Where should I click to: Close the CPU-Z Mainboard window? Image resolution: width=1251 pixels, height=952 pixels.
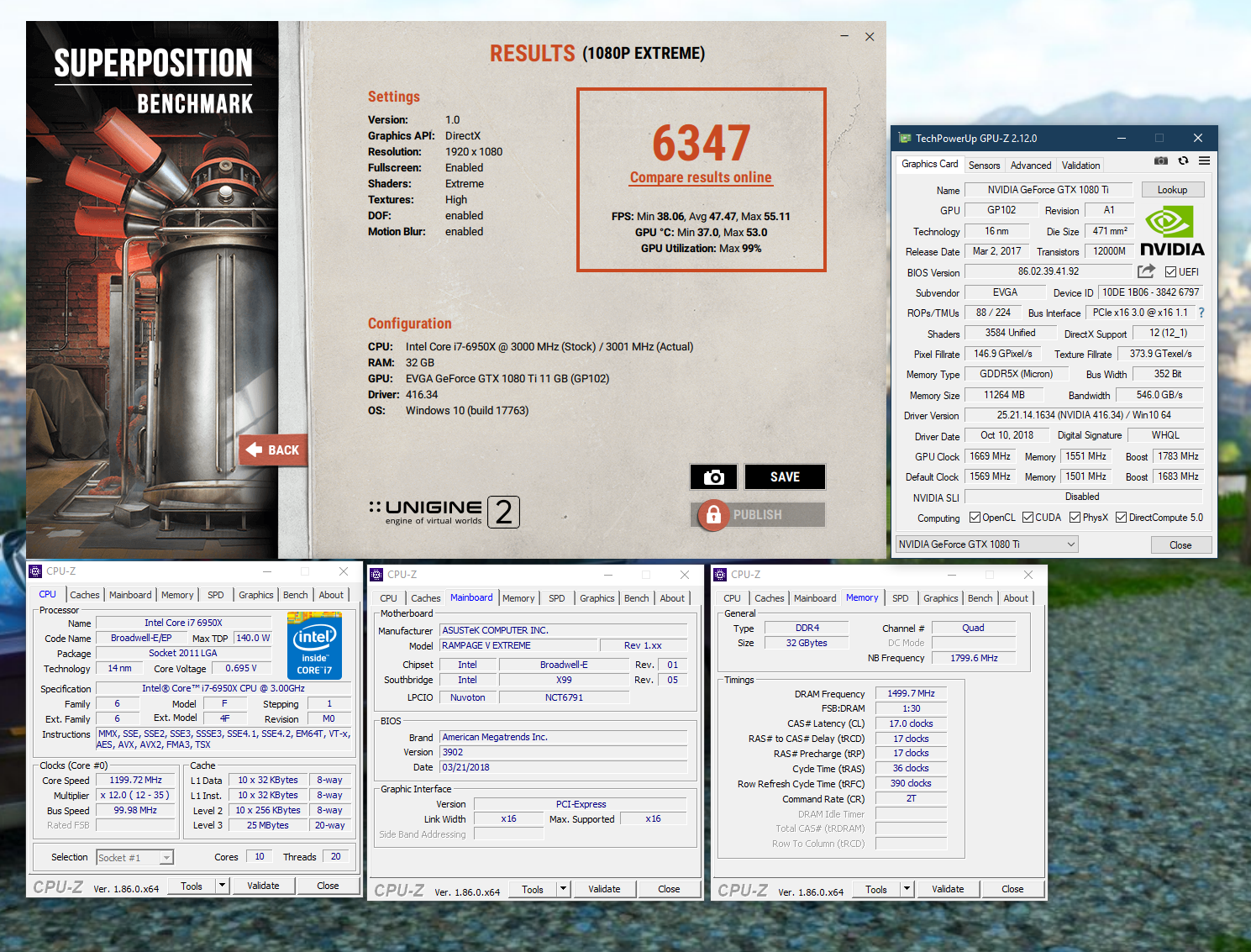point(685,575)
